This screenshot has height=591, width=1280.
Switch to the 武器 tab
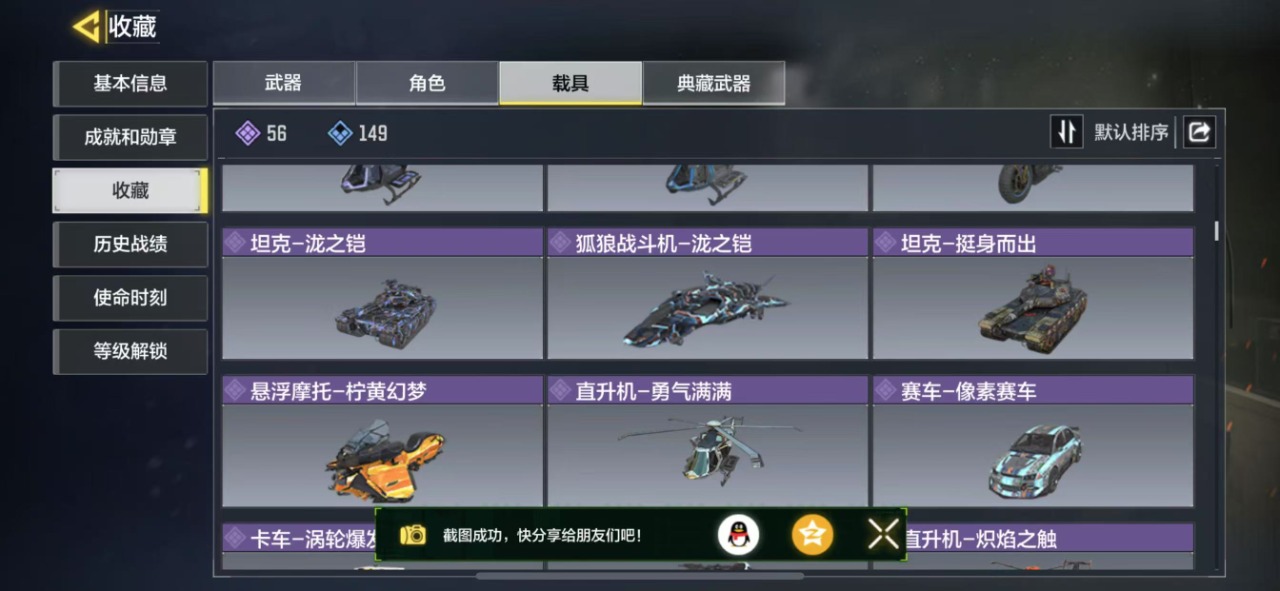tap(283, 83)
